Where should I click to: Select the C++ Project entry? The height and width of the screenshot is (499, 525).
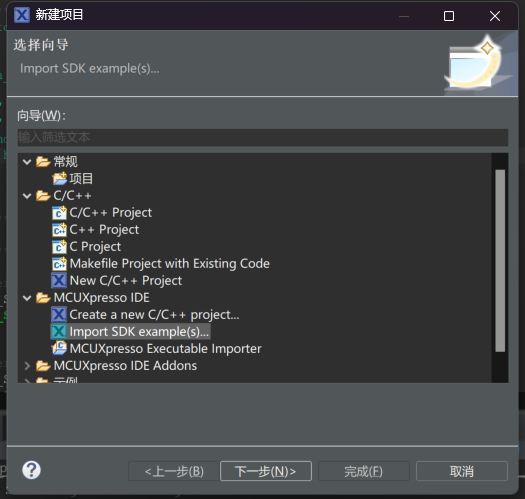(x=104, y=230)
